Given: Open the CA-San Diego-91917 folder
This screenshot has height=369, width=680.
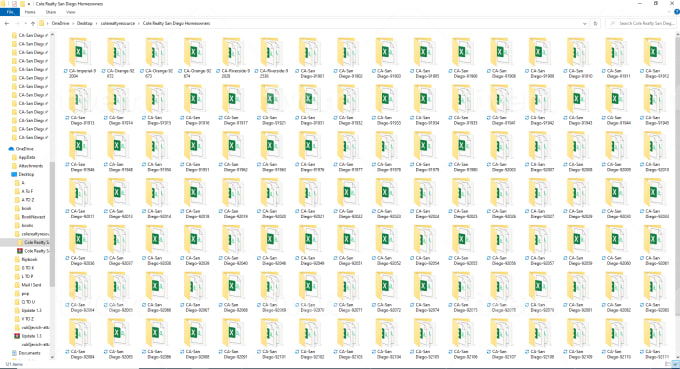Looking at the screenshot, I should tap(234, 105).
